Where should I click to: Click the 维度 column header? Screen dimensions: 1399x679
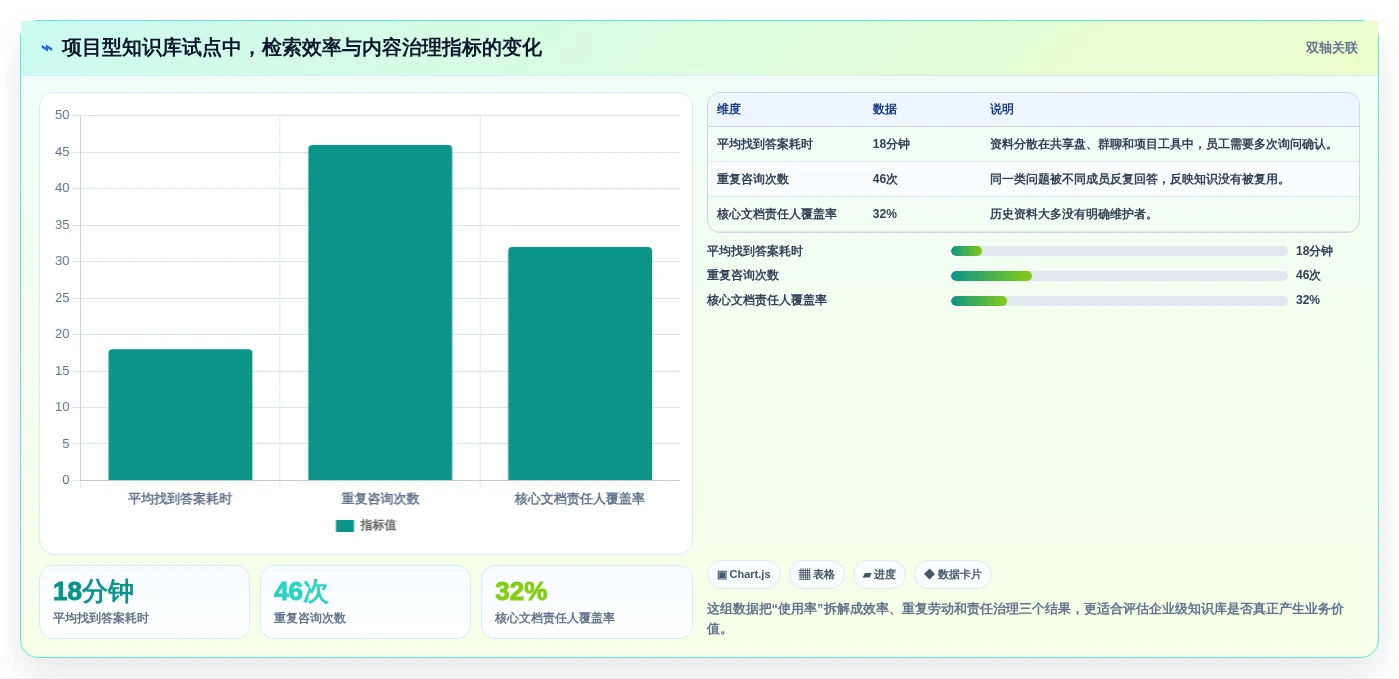[x=729, y=110]
